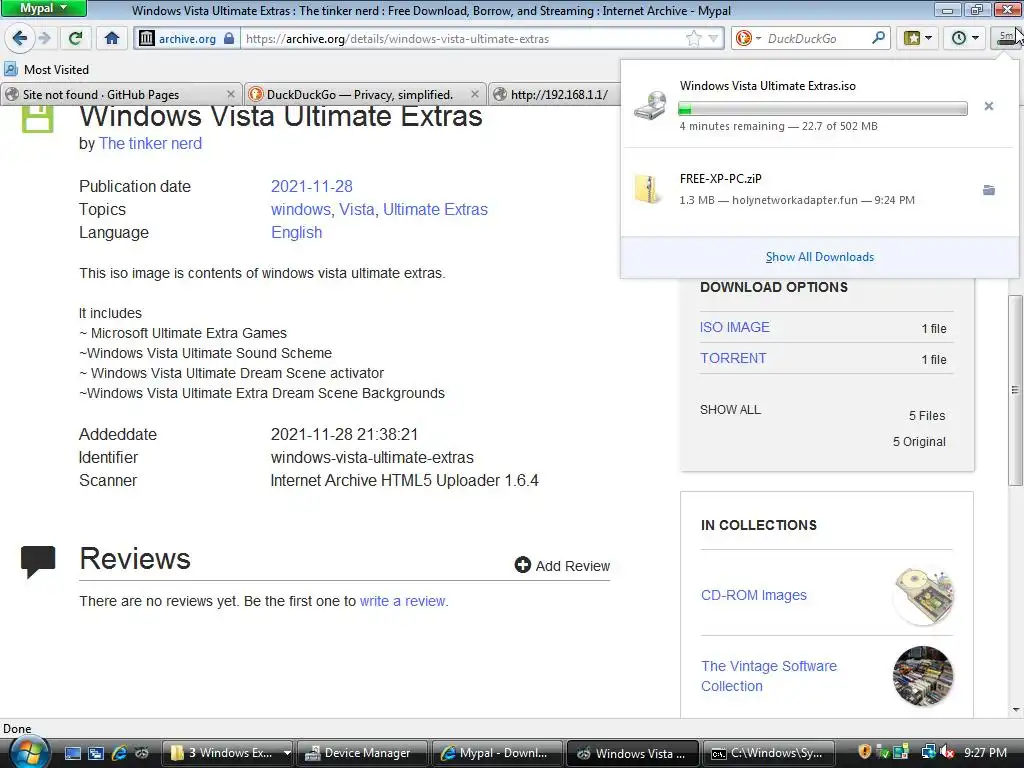Click the URL address field
Viewport: 1024px width, 768px height.
click(464, 39)
